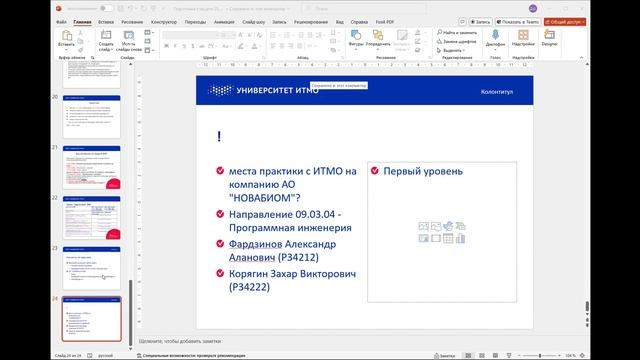Switch to the Foxit PDF tab
The width and height of the screenshot is (640, 360).
385,22
